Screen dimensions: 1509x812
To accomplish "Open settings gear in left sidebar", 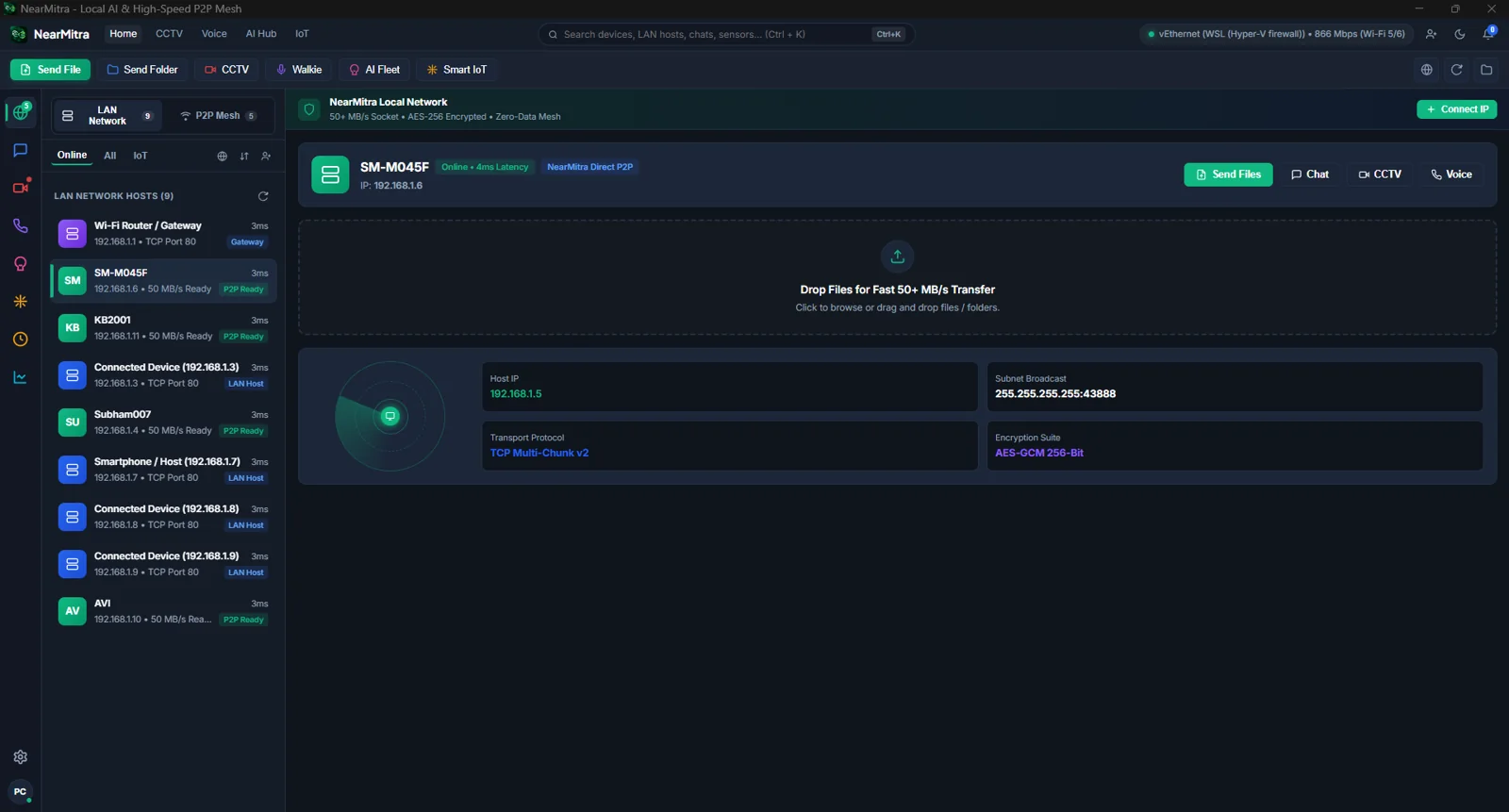I will pos(20,756).
